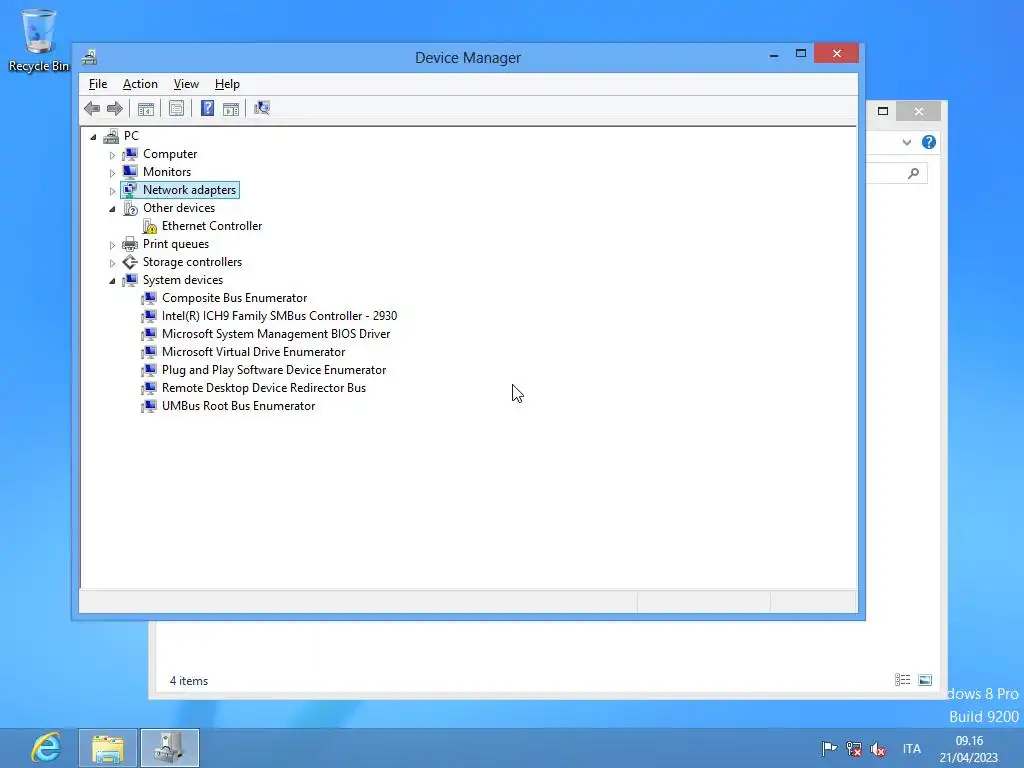Click the Action Center flag tray icon

point(829,748)
